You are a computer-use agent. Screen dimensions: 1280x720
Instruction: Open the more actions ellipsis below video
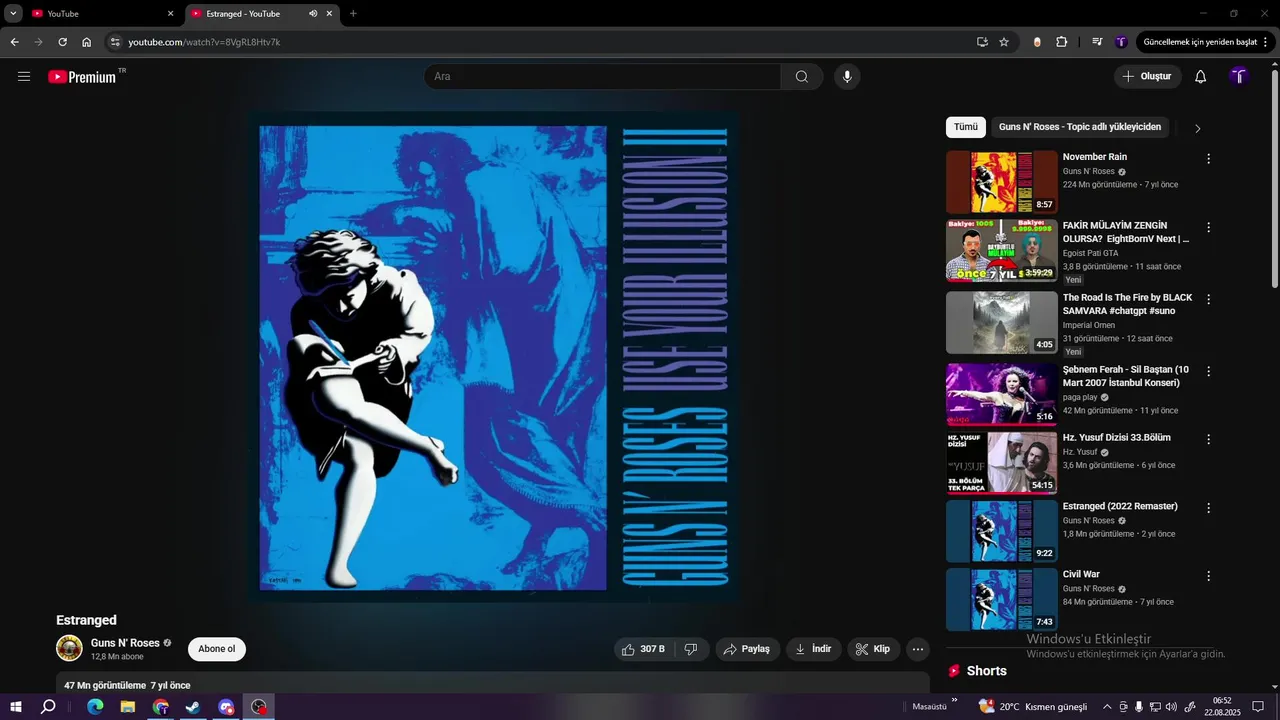click(x=918, y=649)
